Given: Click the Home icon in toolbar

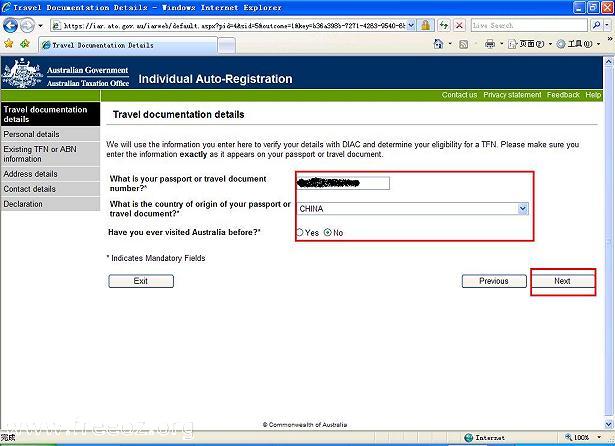Looking at the screenshot, I should point(439,44).
